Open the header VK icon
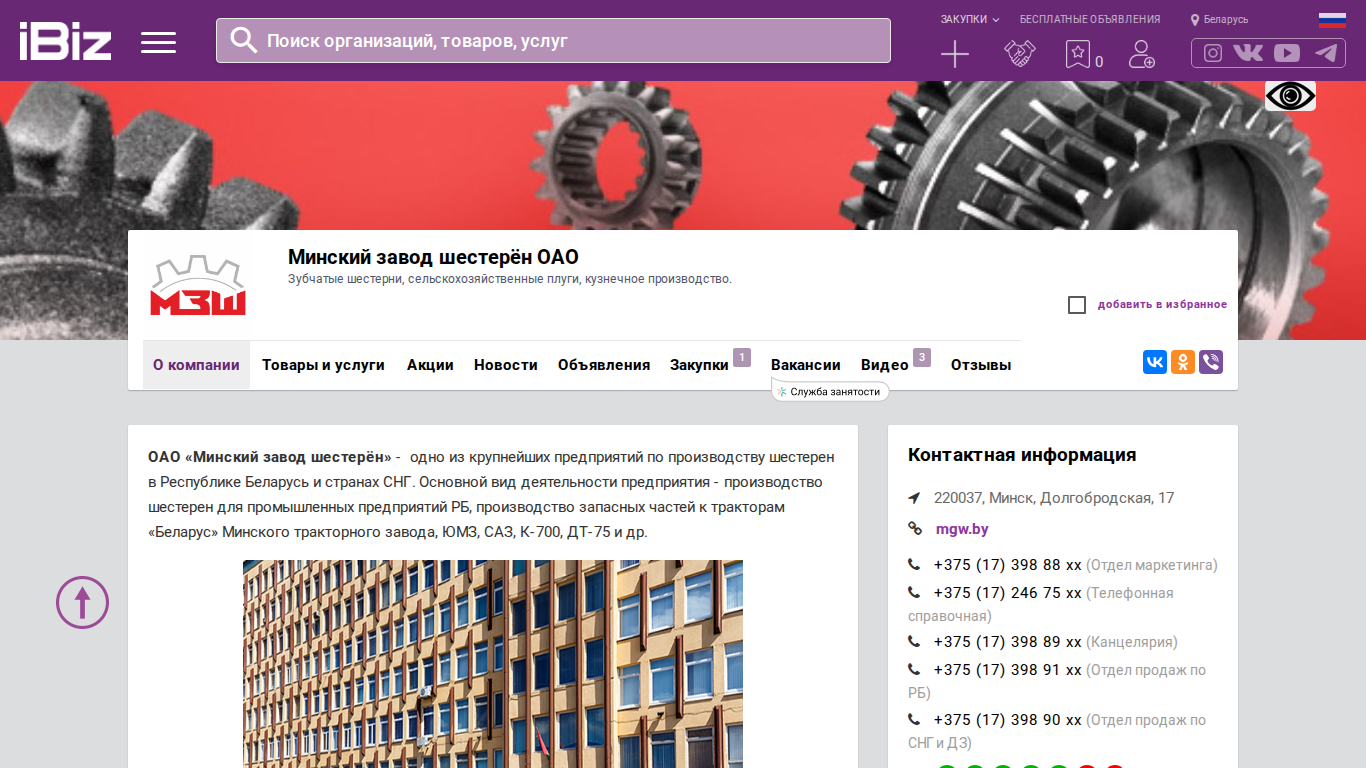Viewport: 1366px width, 768px height. coord(1248,53)
